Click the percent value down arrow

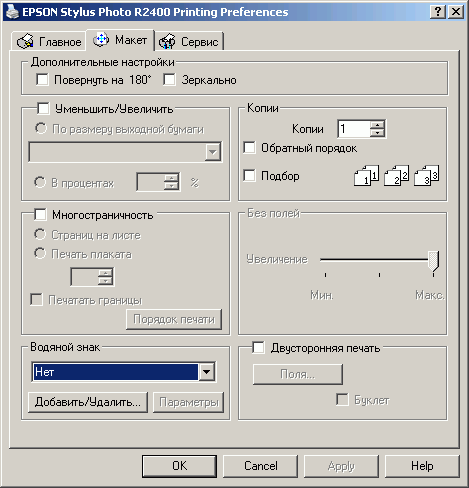pyautogui.click(x=171, y=186)
